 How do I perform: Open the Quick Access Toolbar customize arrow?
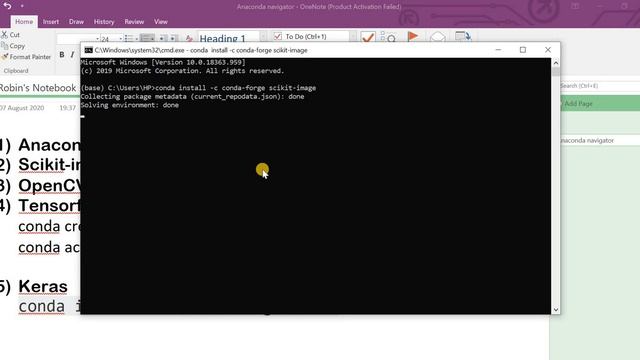click(x=22, y=6)
